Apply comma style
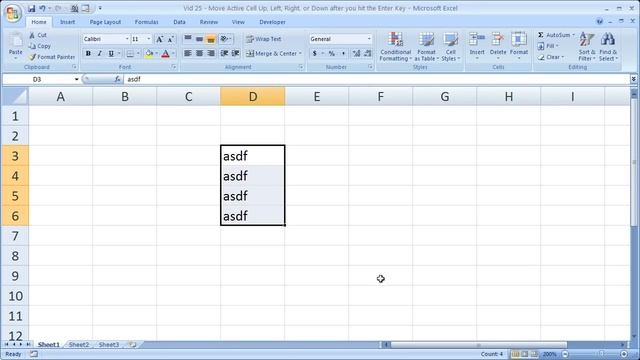Image resolution: width=640 pixels, height=360 pixels. click(x=343, y=53)
